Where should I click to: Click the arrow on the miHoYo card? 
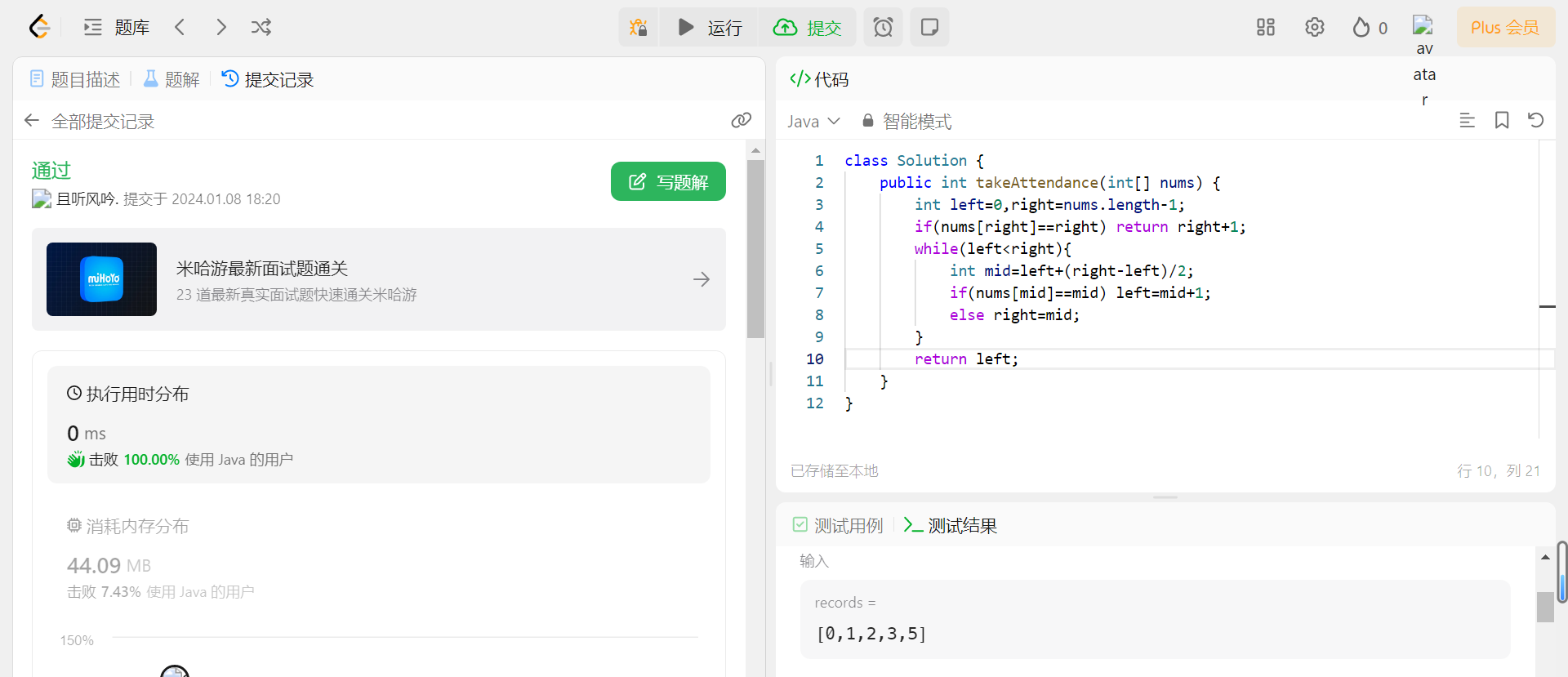tap(702, 279)
